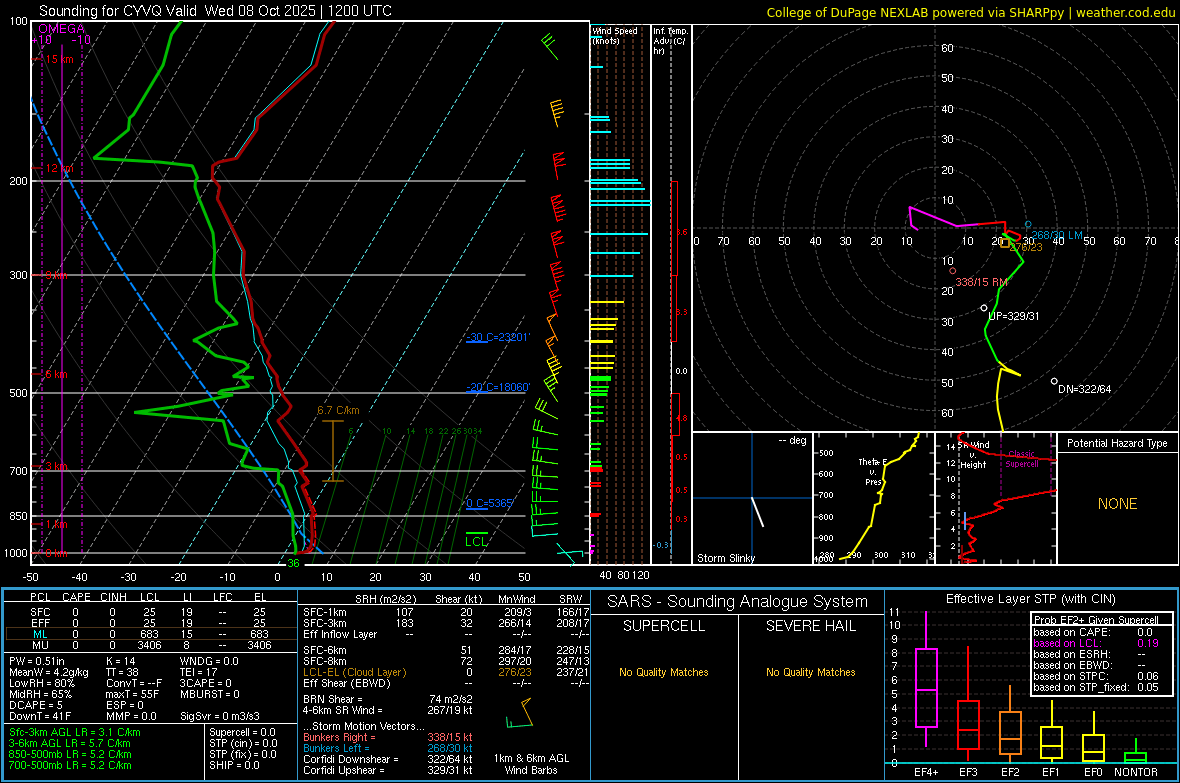Click the magenta 'based on LCL:' probability line
Image resolution: width=1180 pixels, height=783 pixels.
[x=1096, y=643]
